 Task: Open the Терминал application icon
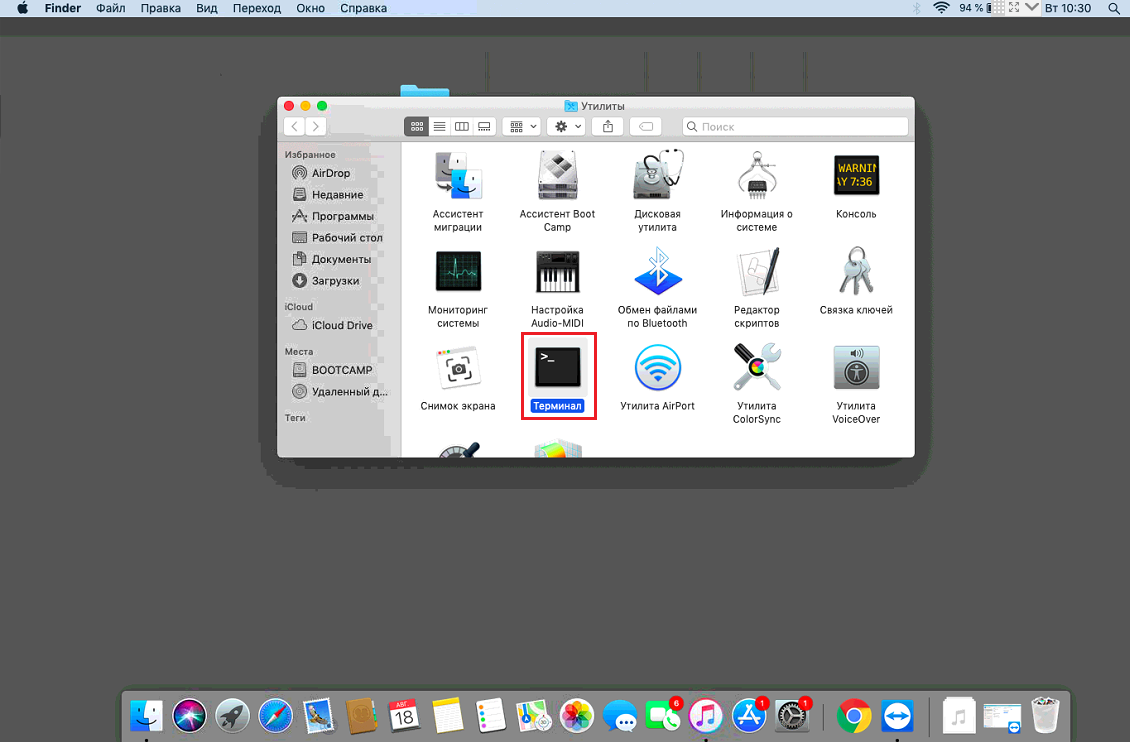click(x=558, y=370)
